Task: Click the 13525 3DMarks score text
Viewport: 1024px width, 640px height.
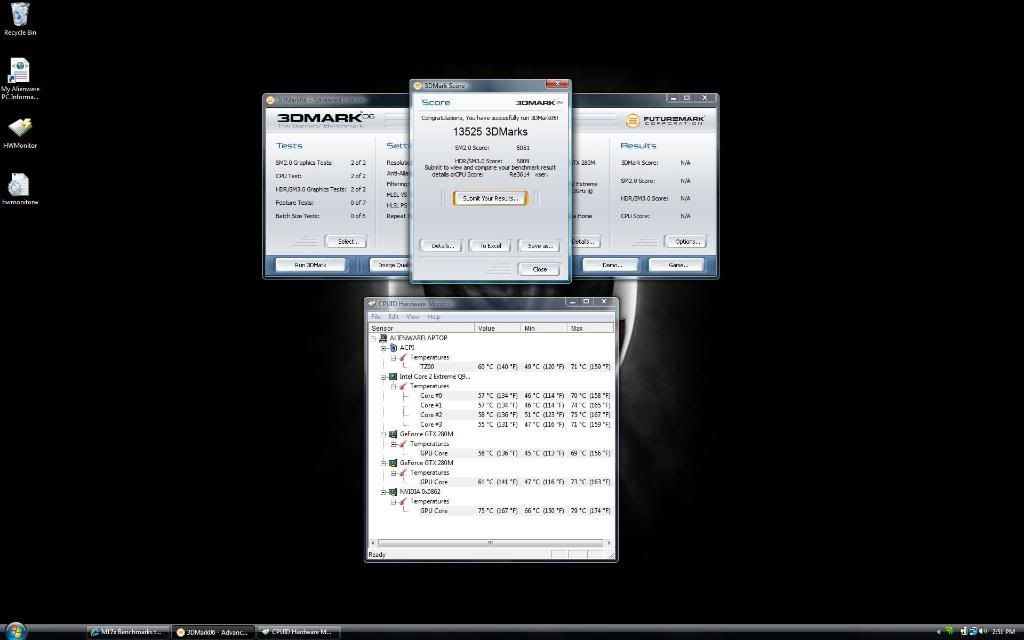Action: click(x=490, y=132)
